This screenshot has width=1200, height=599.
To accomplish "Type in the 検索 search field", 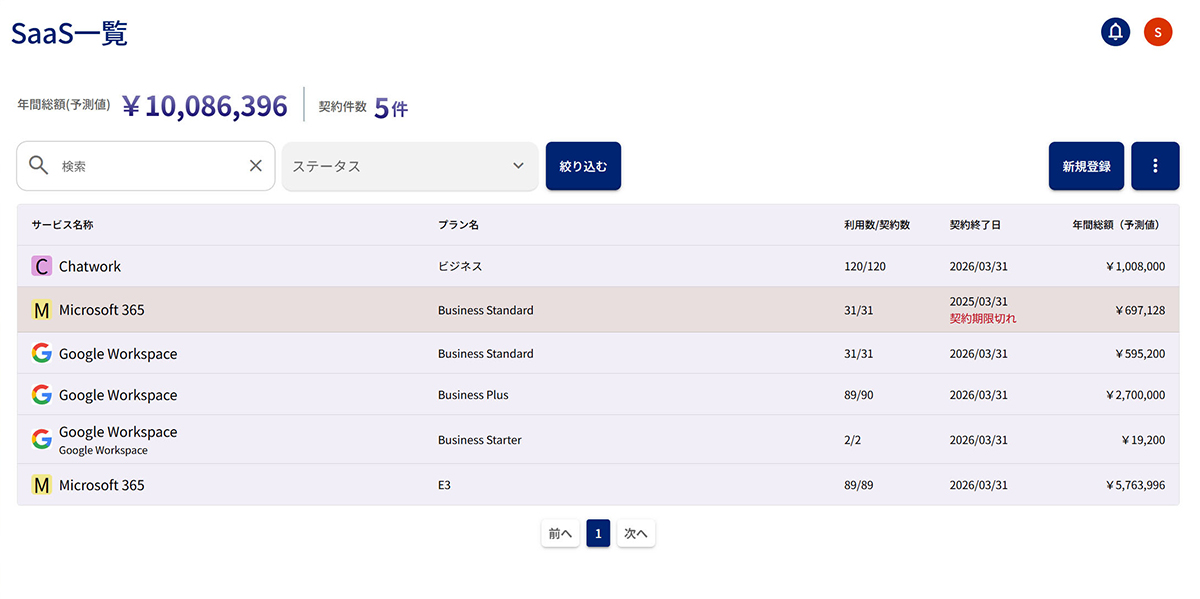I will [x=150, y=166].
